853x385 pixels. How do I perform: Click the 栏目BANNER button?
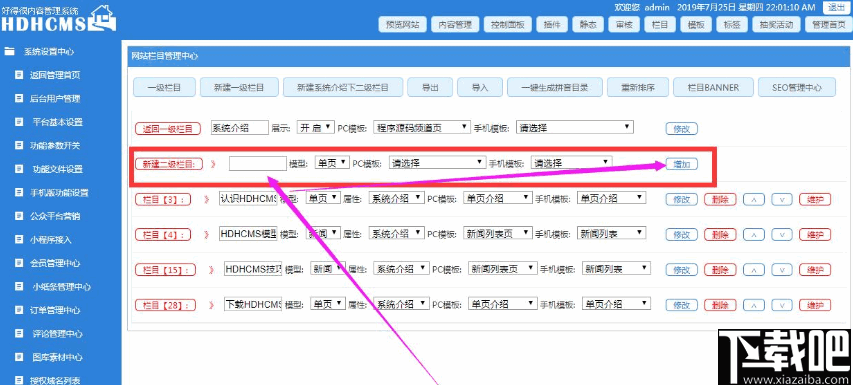713,87
